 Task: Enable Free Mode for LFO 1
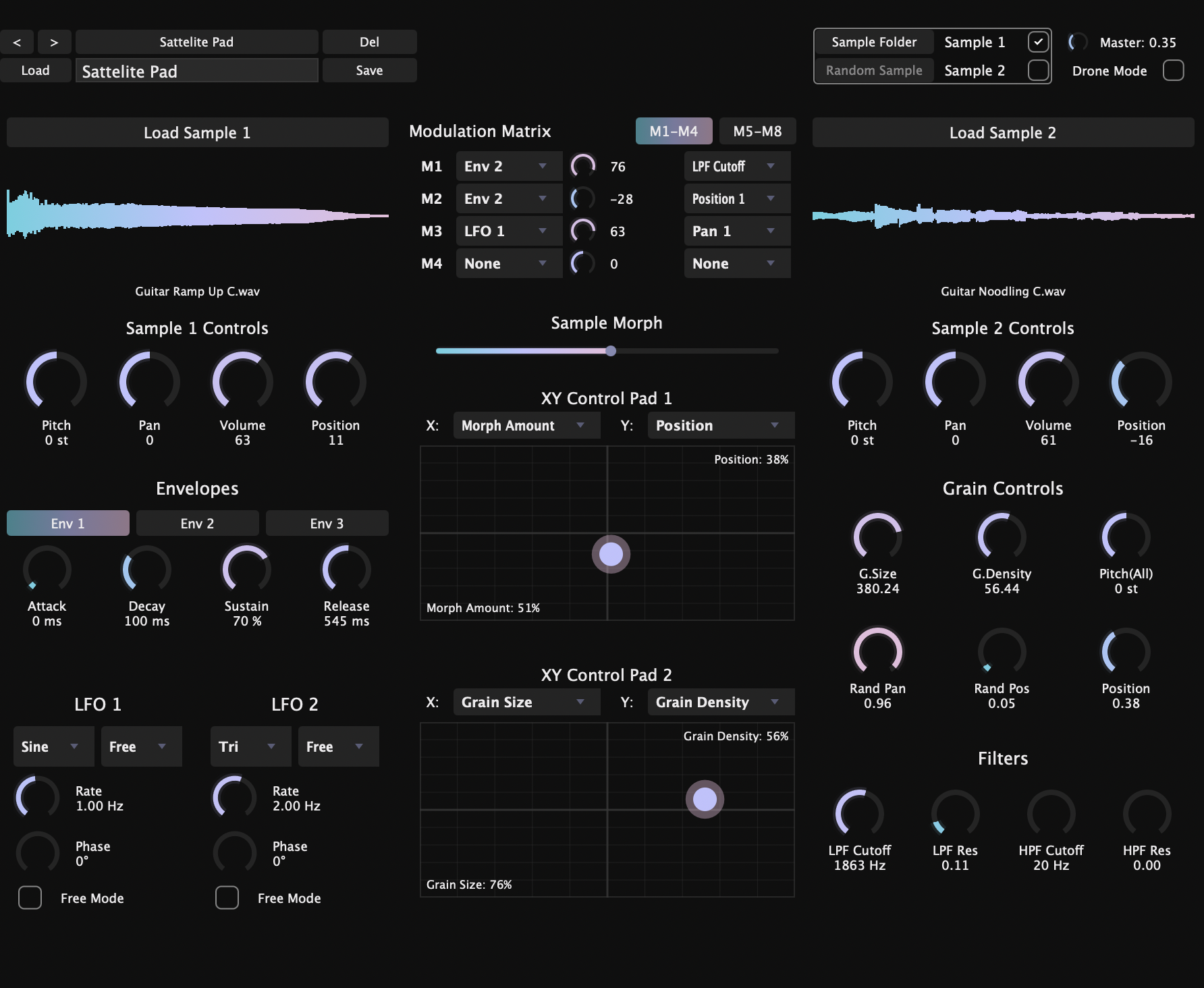click(30, 898)
